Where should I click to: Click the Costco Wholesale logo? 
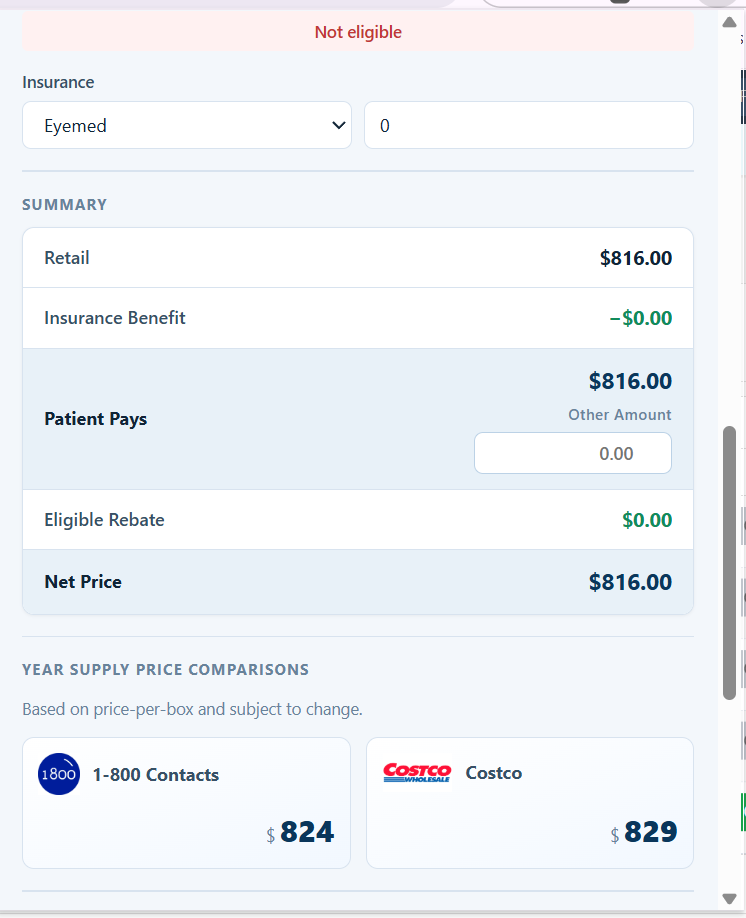click(417, 772)
